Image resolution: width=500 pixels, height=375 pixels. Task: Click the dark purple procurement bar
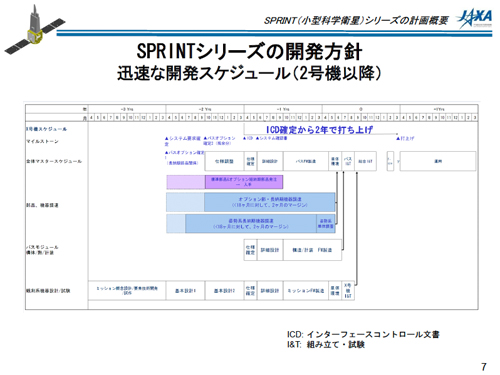coord(244,182)
